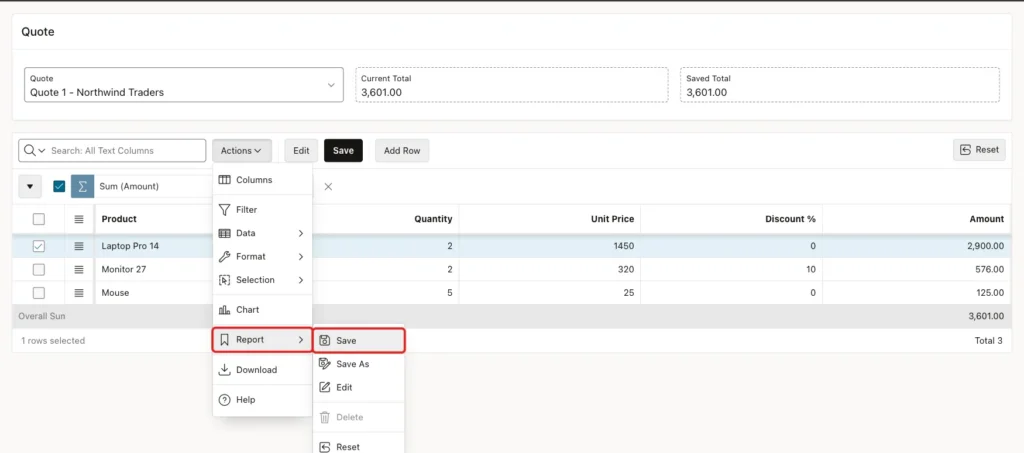Click the 2,900.00 amount cell
The image size is (1024, 453).
[917, 246]
